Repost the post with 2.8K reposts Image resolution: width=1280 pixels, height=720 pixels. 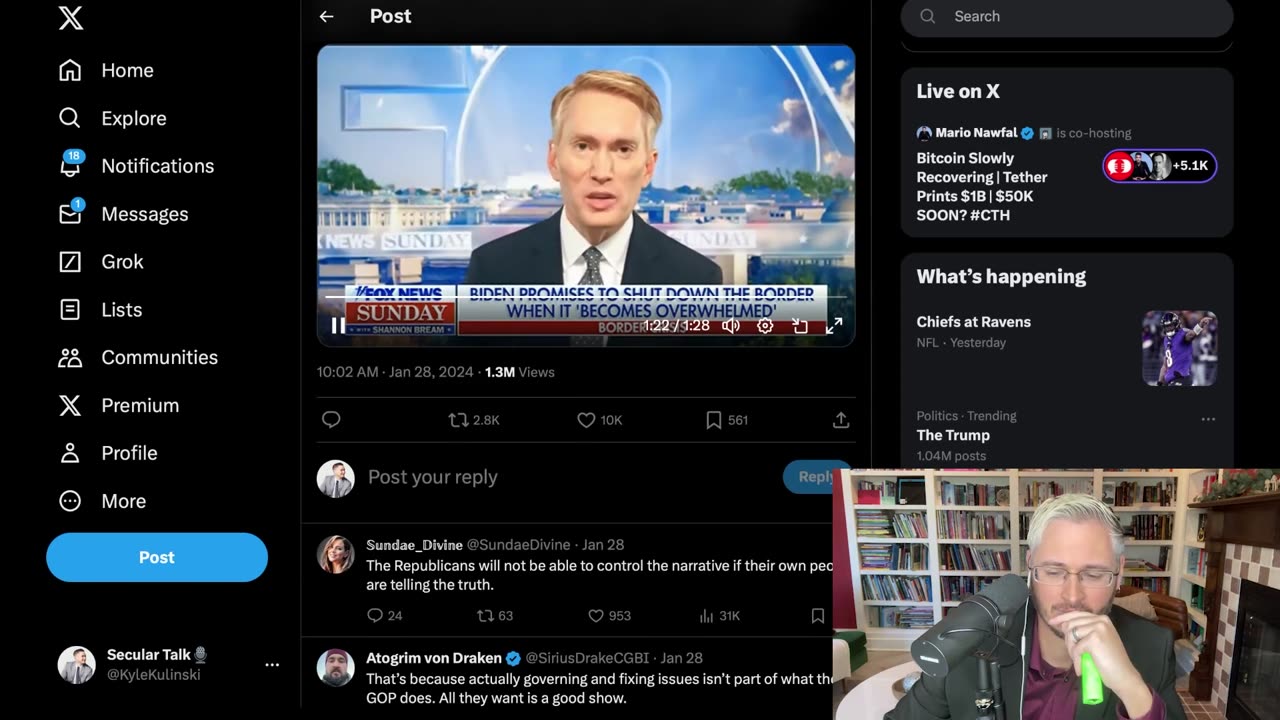459,420
